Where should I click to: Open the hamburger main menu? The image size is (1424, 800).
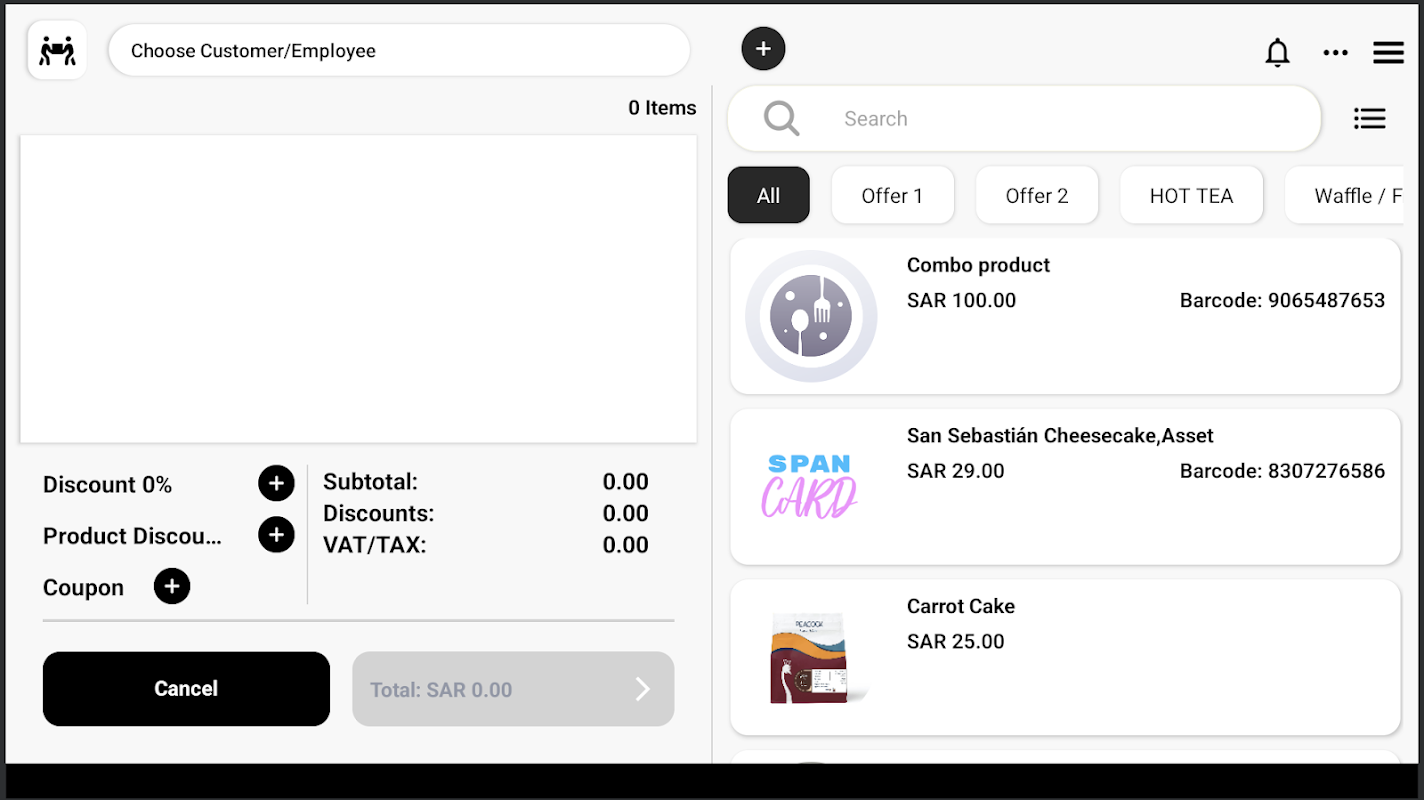(x=1388, y=52)
